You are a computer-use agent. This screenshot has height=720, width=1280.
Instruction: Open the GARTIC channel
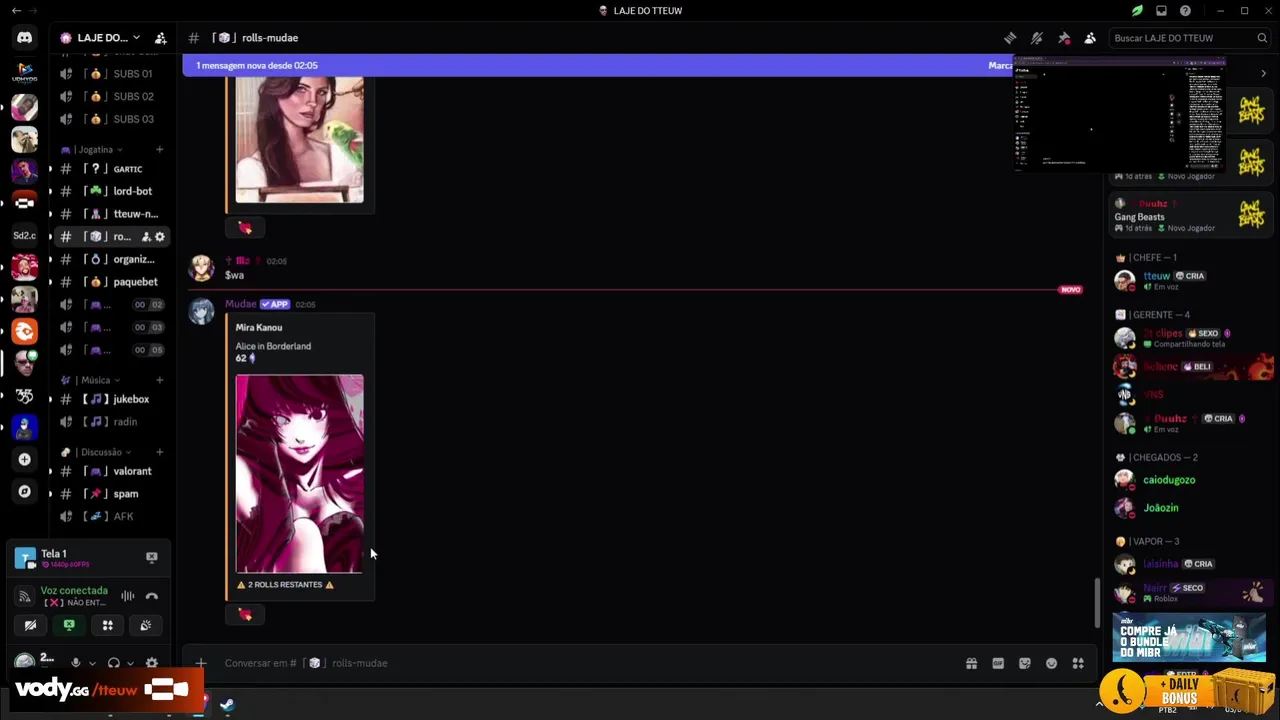112,169
